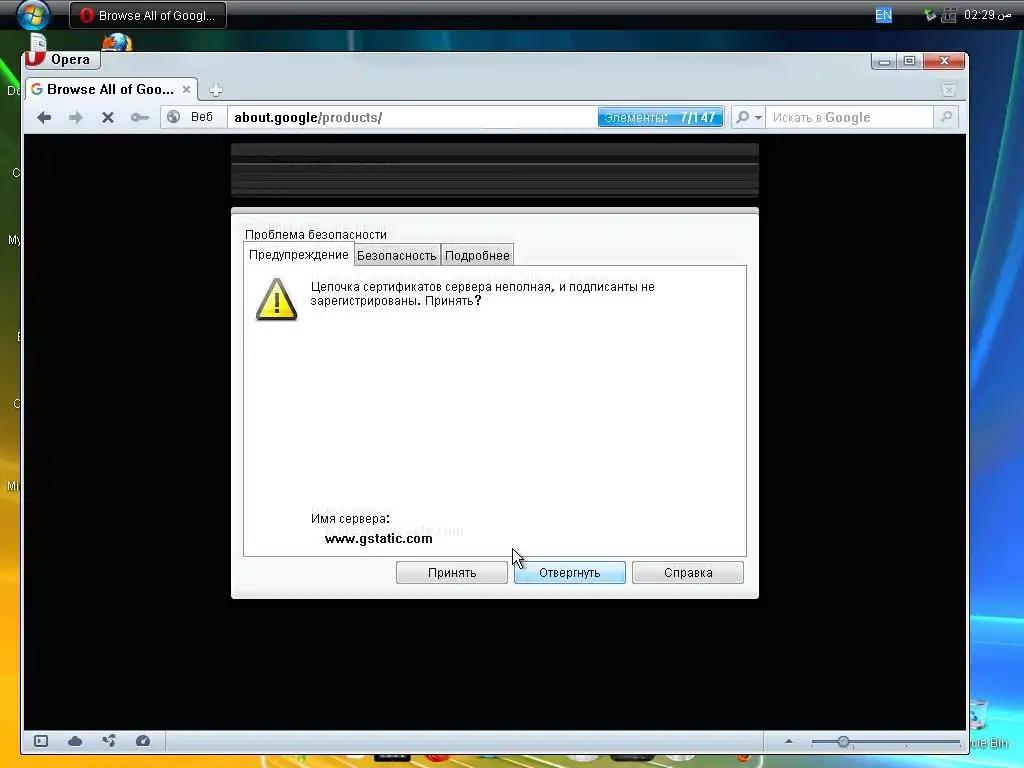The height and width of the screenshot is (768, 1024).
Task: Switch to the Подробнее tab
Action: pos(477,255)
